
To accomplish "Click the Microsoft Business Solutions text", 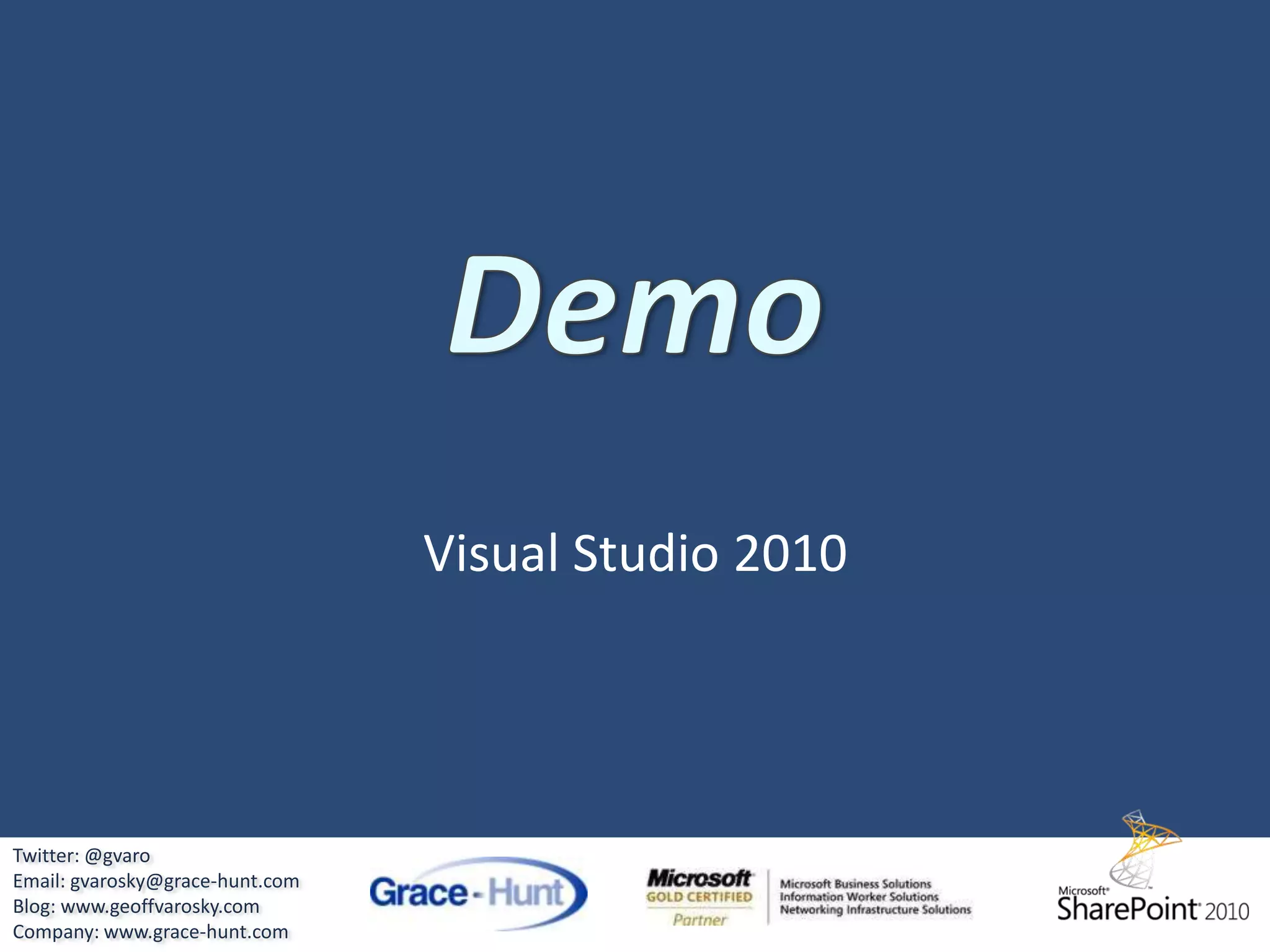I will pyautogui.click(x=855, y=884).
